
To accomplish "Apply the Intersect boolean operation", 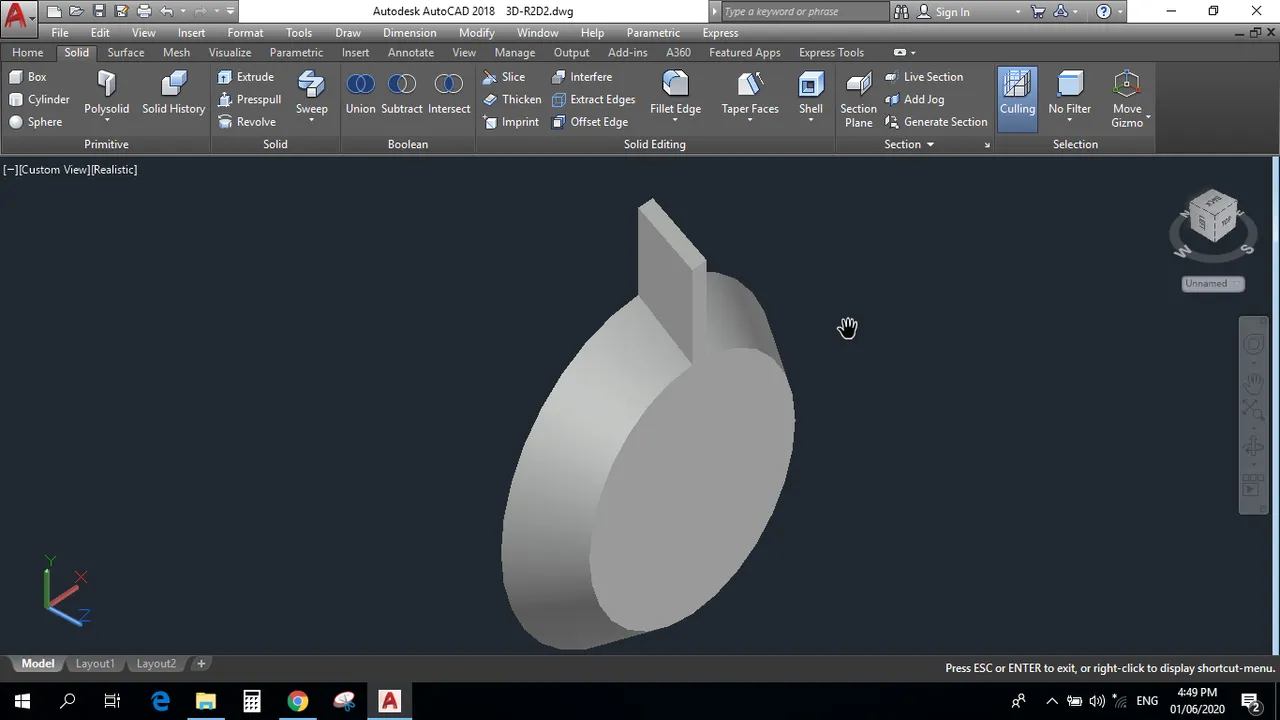I will (449, 94).
